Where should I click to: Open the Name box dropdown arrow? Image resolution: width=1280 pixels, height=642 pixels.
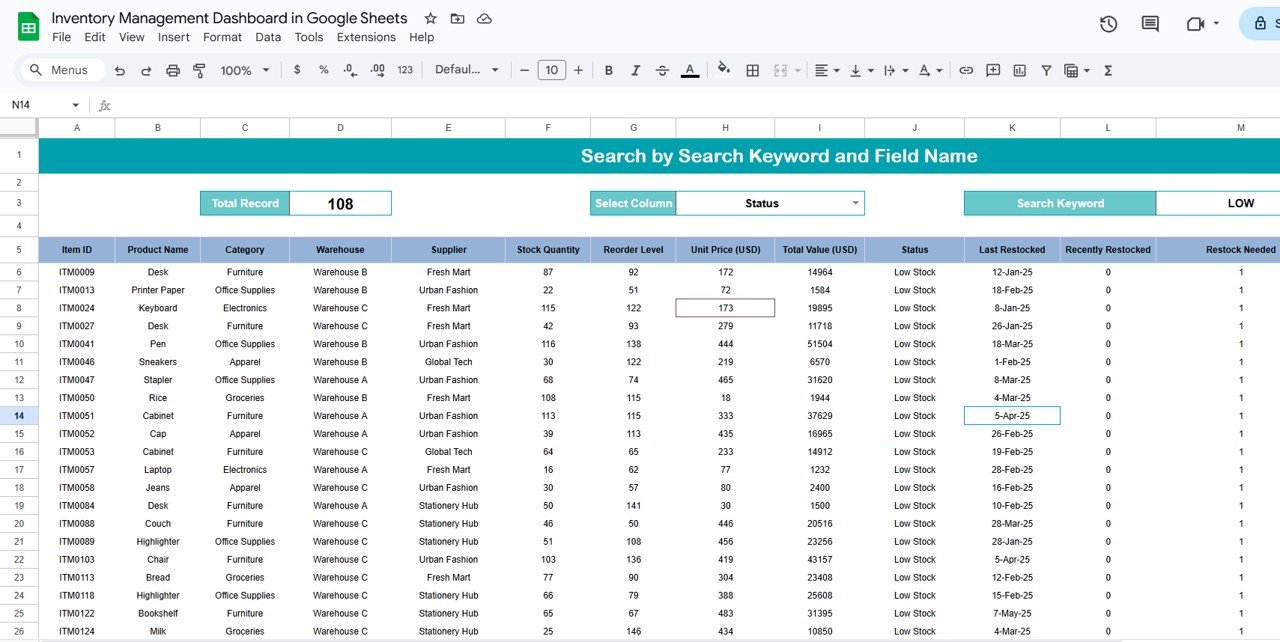(x=75, y=105)
